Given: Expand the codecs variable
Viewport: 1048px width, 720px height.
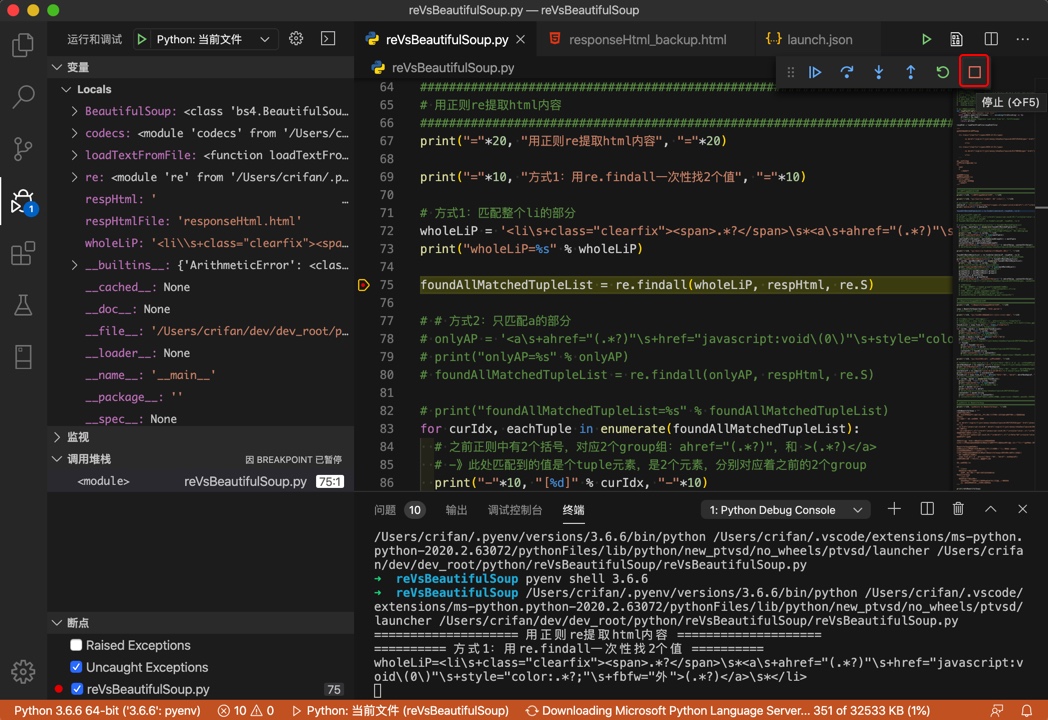Looking at the screenshot, I should tap(74, 134).
